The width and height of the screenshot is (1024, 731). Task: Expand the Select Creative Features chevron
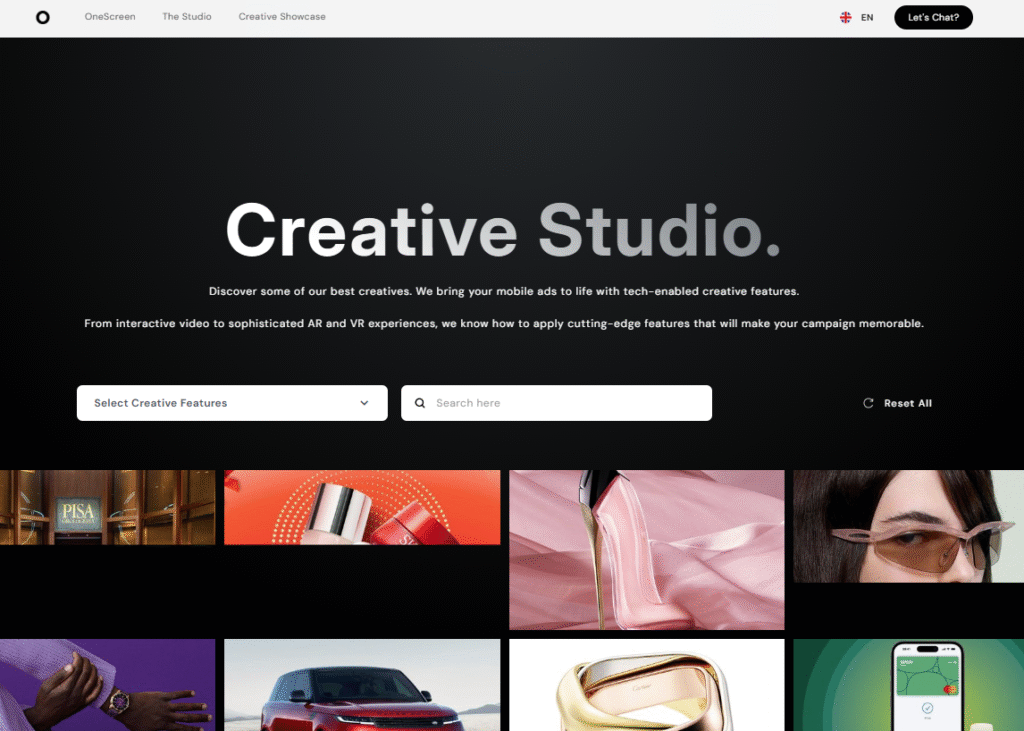(x=364, y=403)
